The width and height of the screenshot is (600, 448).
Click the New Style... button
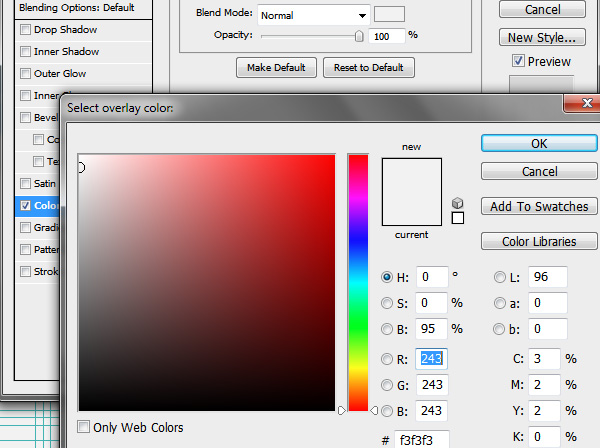[x=542, y=37]
